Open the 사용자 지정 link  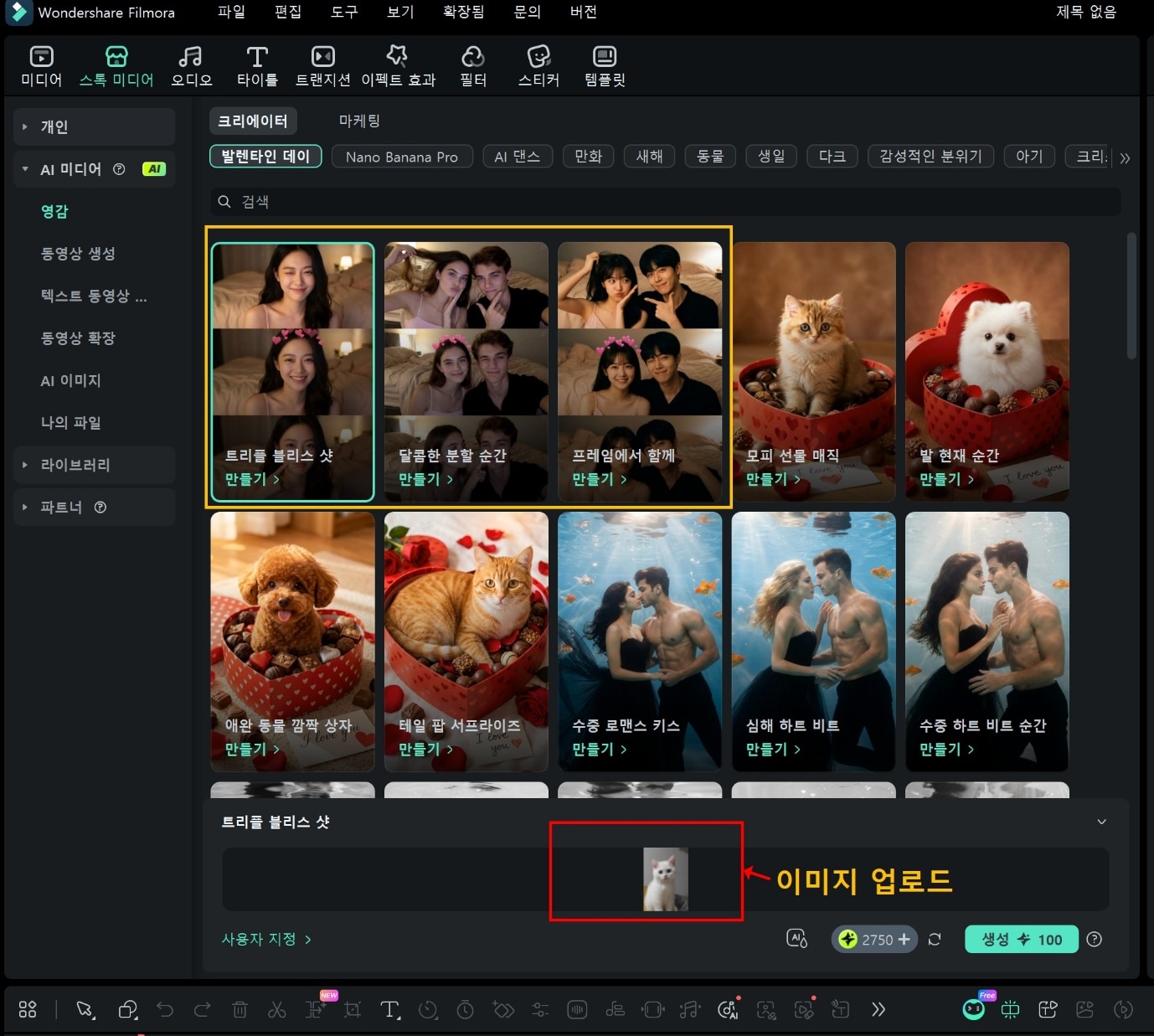tap(265, 940)
